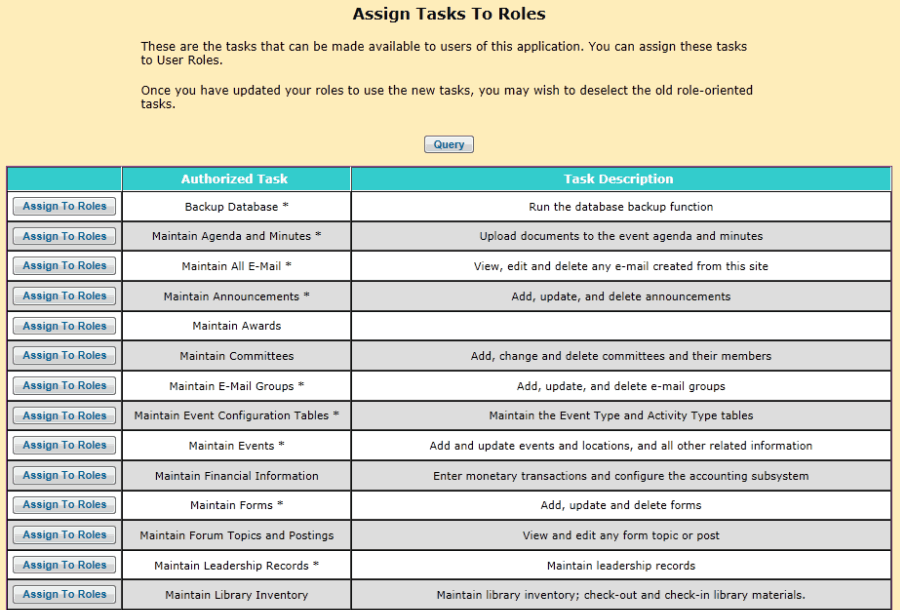Assign Maintain All E-Mail to roles
Image resolution: width=900 pixels, height=610 pixels.
pos(64,266)
